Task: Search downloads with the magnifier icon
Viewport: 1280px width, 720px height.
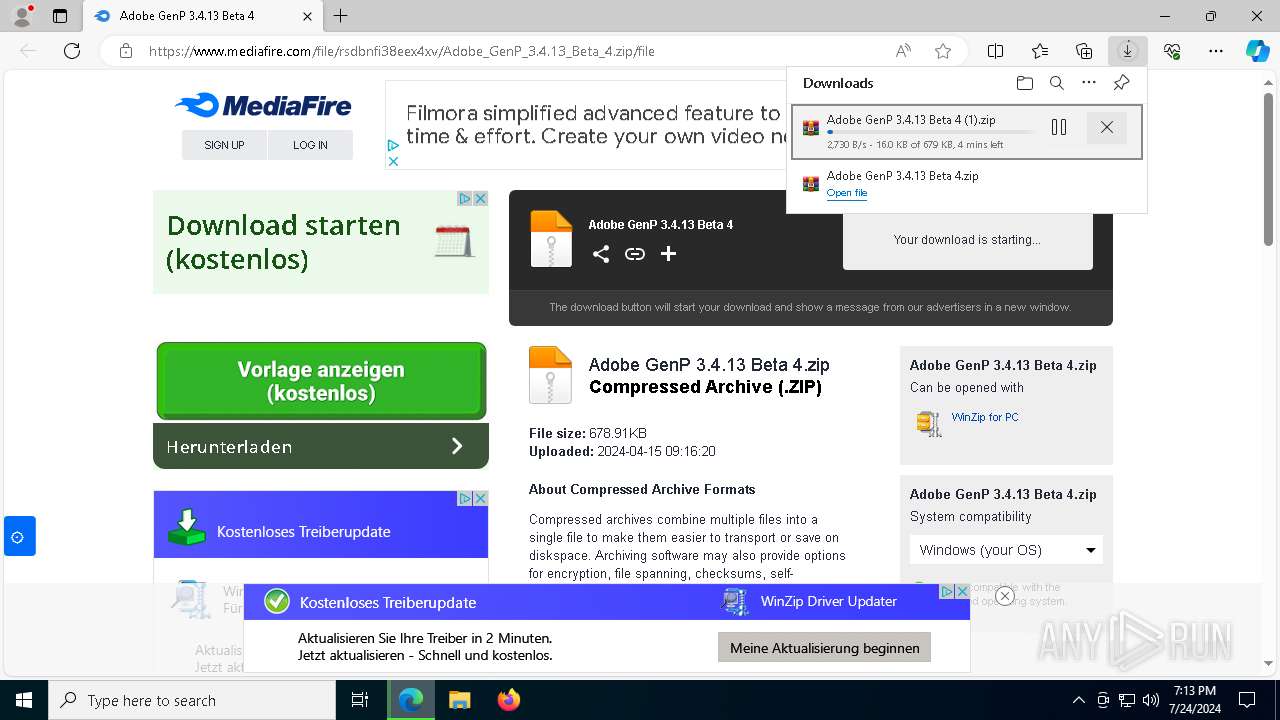Action: click(x=1056, y=83)
